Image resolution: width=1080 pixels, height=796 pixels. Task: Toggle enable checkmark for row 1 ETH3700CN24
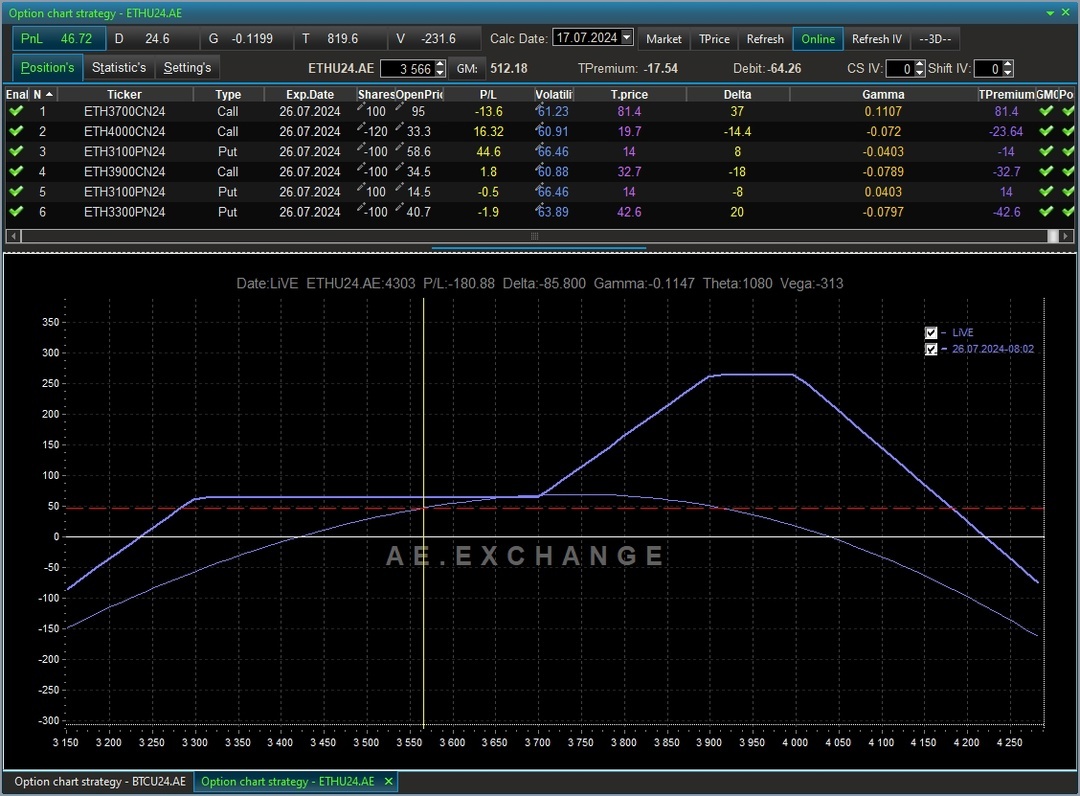[x=16, y=111]
